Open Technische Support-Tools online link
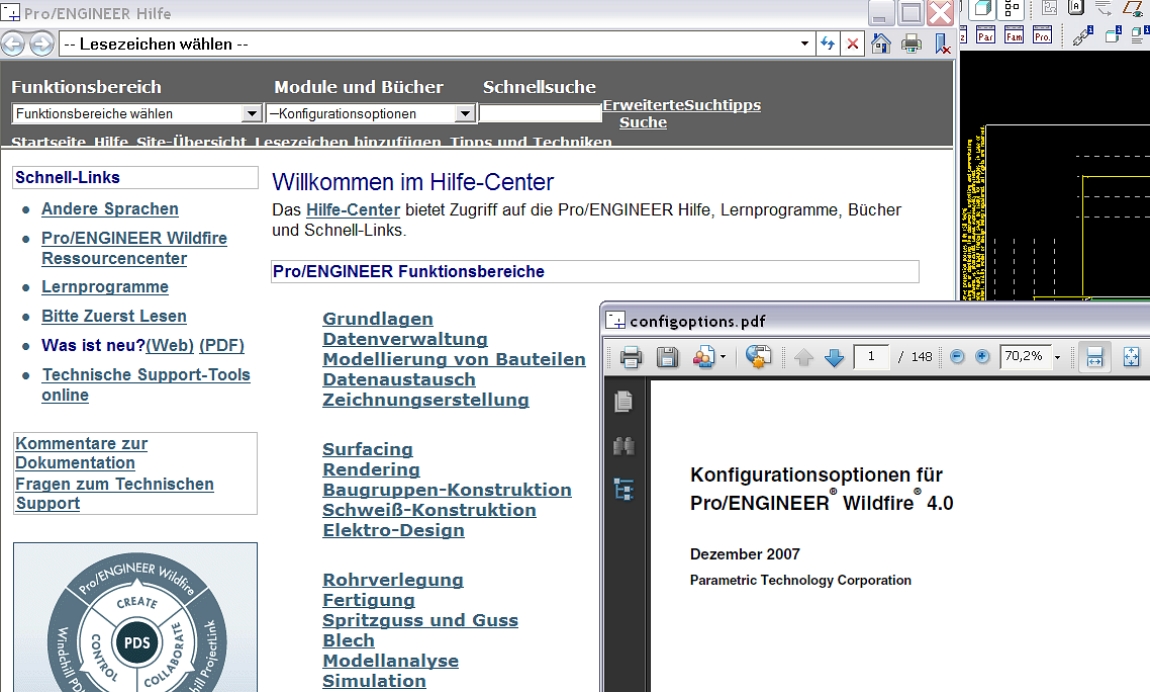This screenshot has height=692, width=1150. tap(146, 385)
